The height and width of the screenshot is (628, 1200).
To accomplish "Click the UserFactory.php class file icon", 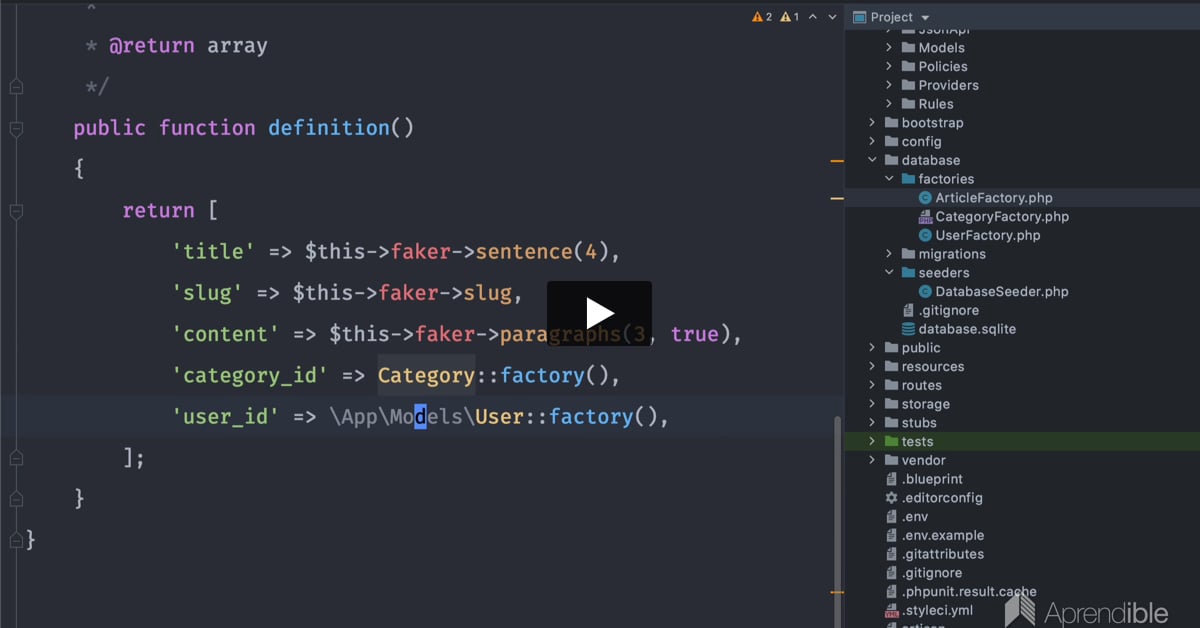I will pos(925,235).
